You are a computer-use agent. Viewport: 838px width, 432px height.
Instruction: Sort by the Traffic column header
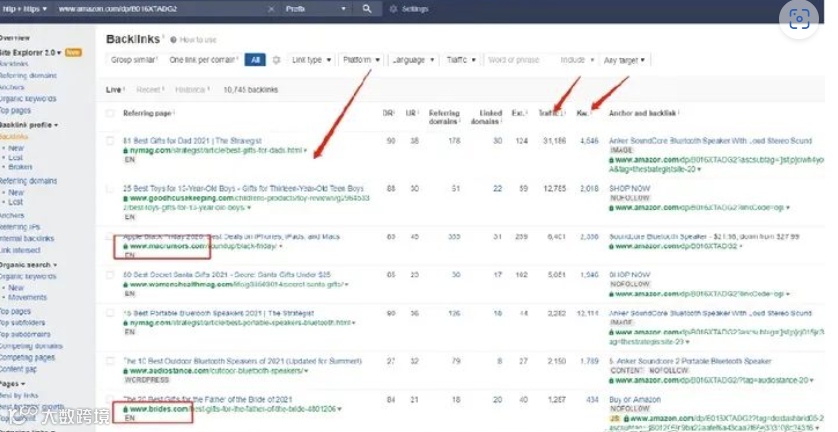pyautogui.click(x=552, y=113)
